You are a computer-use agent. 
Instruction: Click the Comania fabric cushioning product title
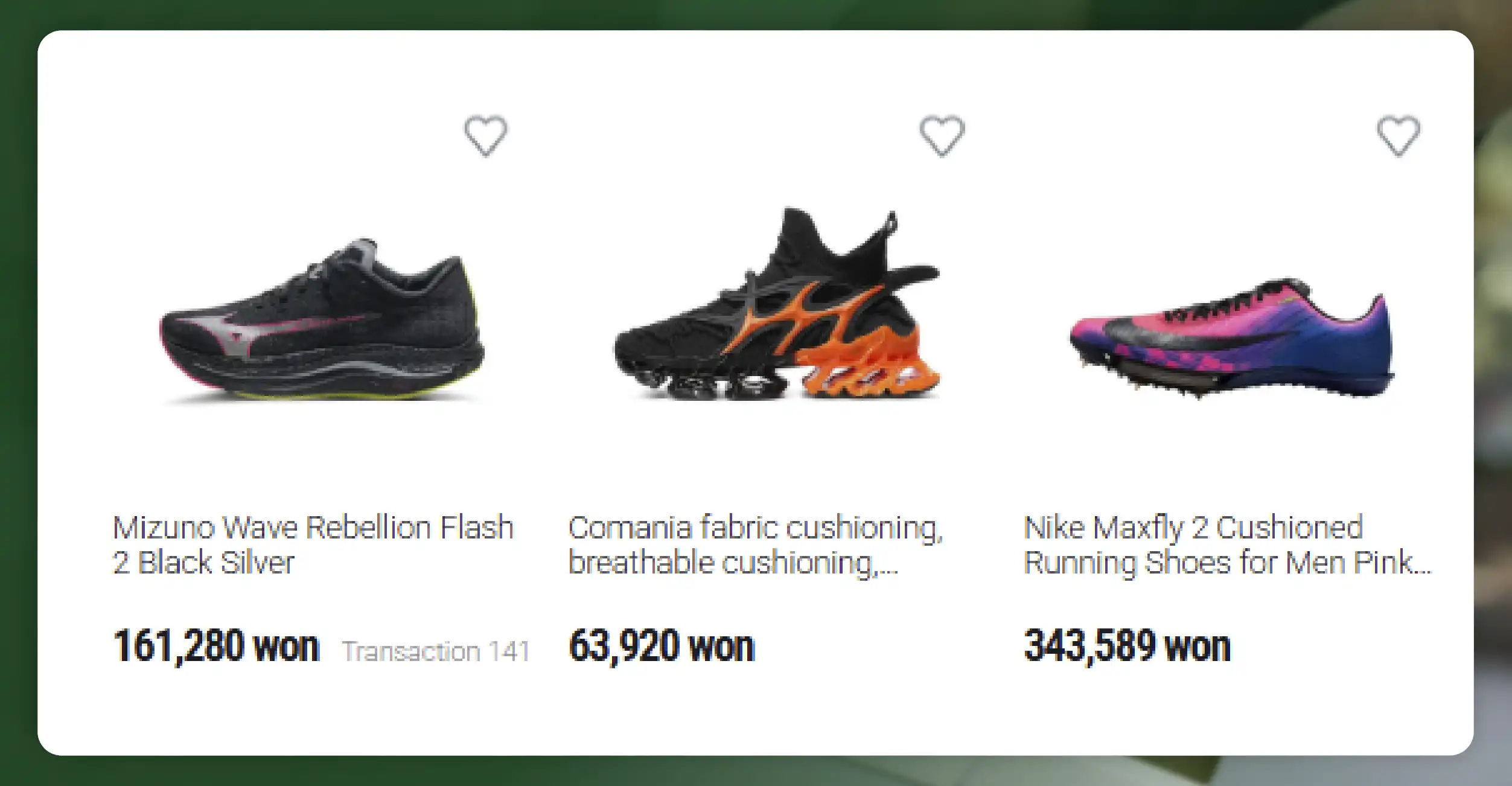754,528
